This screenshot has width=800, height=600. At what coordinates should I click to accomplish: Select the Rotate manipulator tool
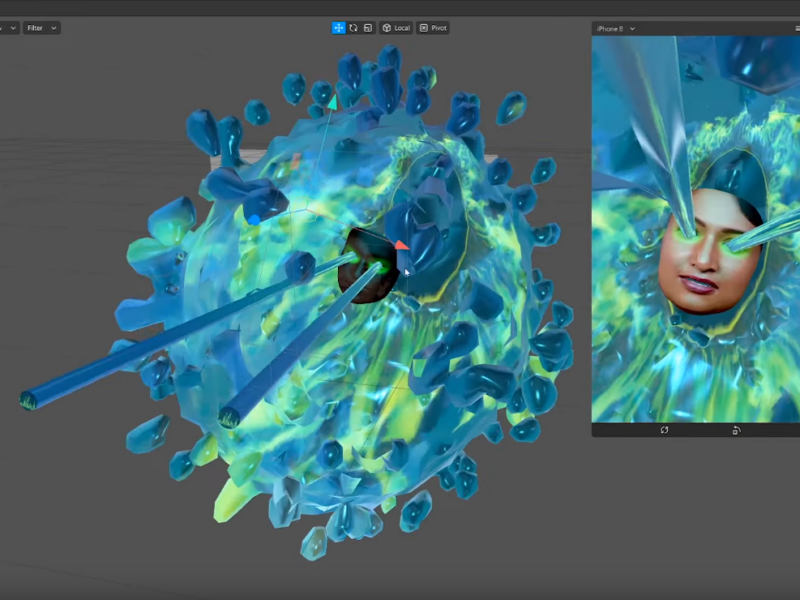[353, 28]
